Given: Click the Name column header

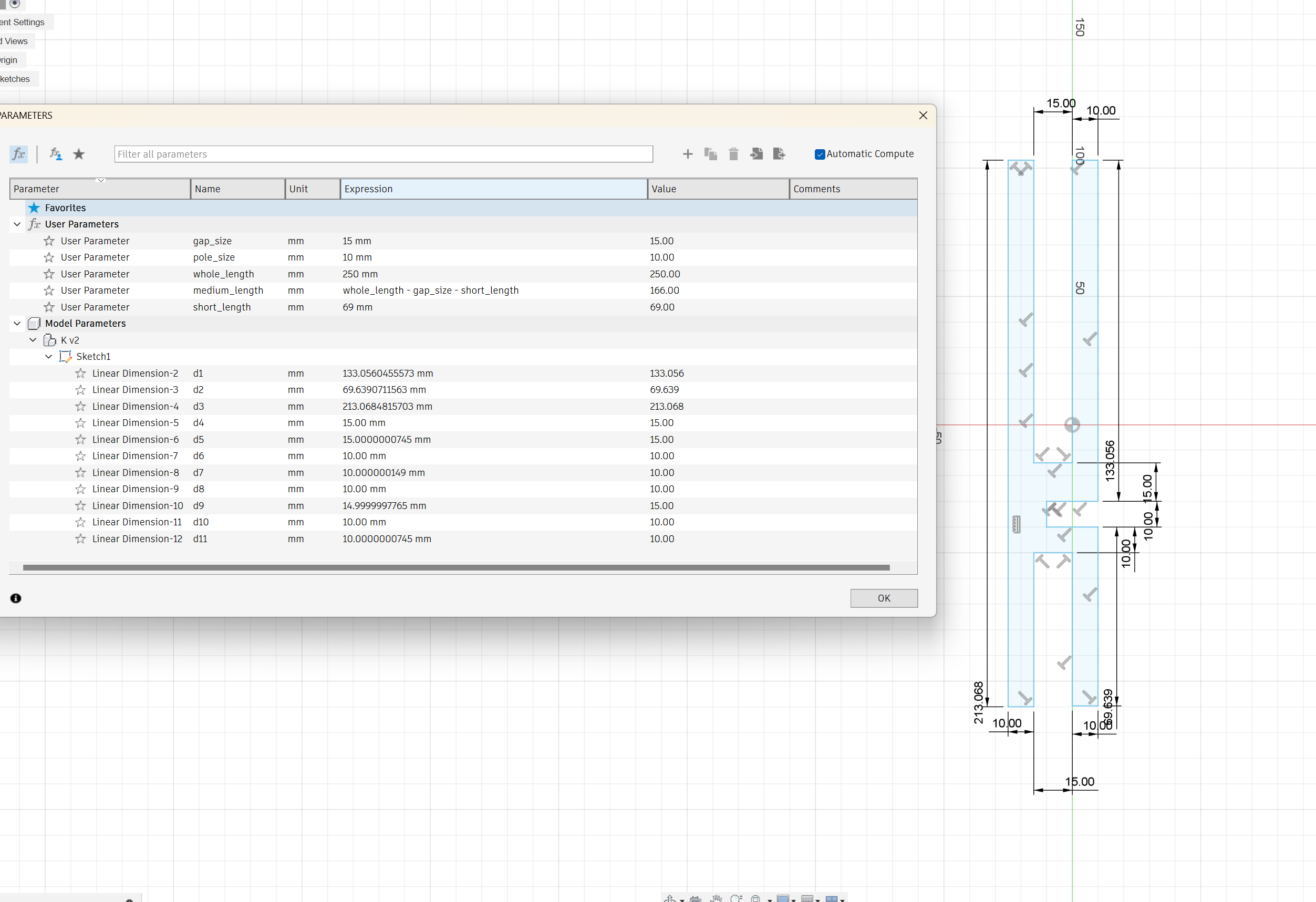Looking at the screenshot, I should [238, 189].
